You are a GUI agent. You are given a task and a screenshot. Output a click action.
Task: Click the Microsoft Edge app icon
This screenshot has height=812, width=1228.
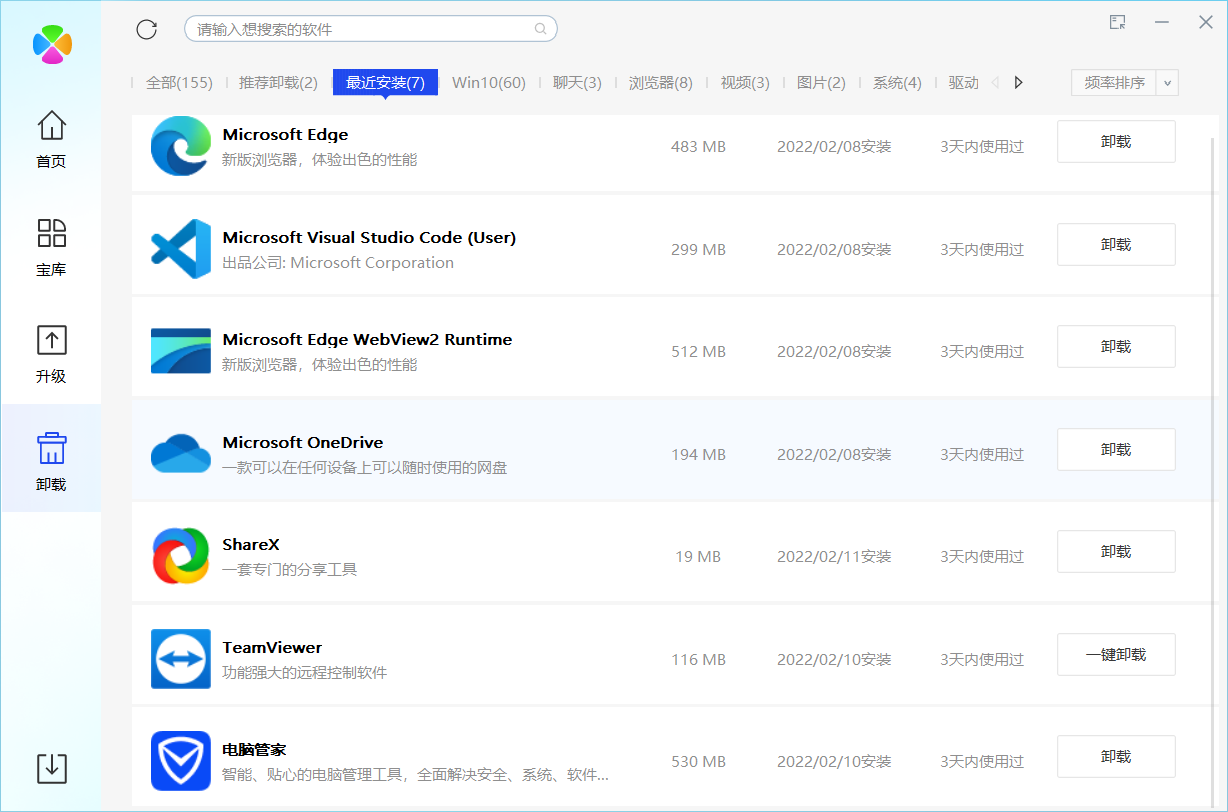(181, 146)
